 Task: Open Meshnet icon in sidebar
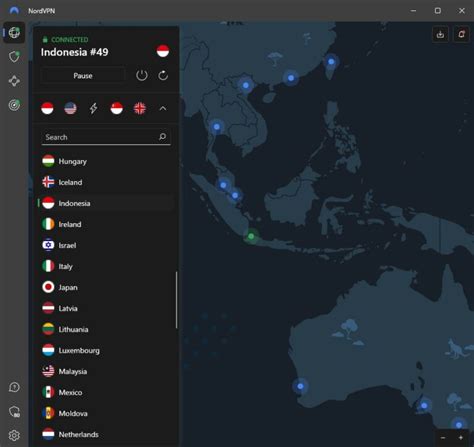14,81
